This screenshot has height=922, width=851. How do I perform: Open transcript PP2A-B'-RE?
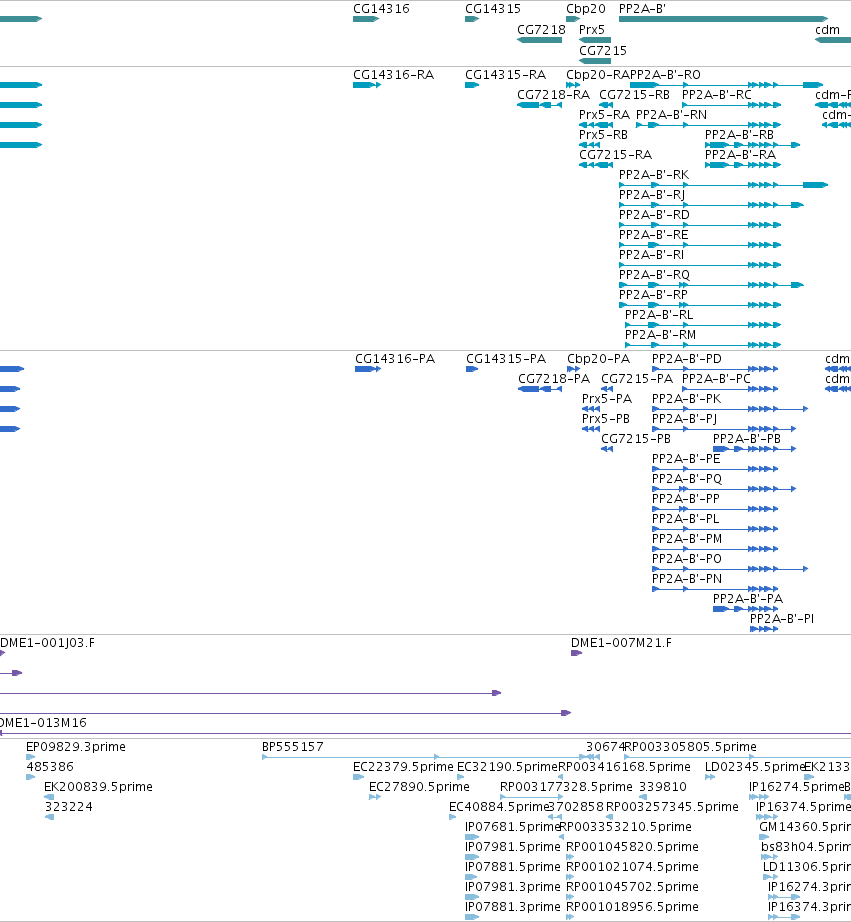click(653, 235)
